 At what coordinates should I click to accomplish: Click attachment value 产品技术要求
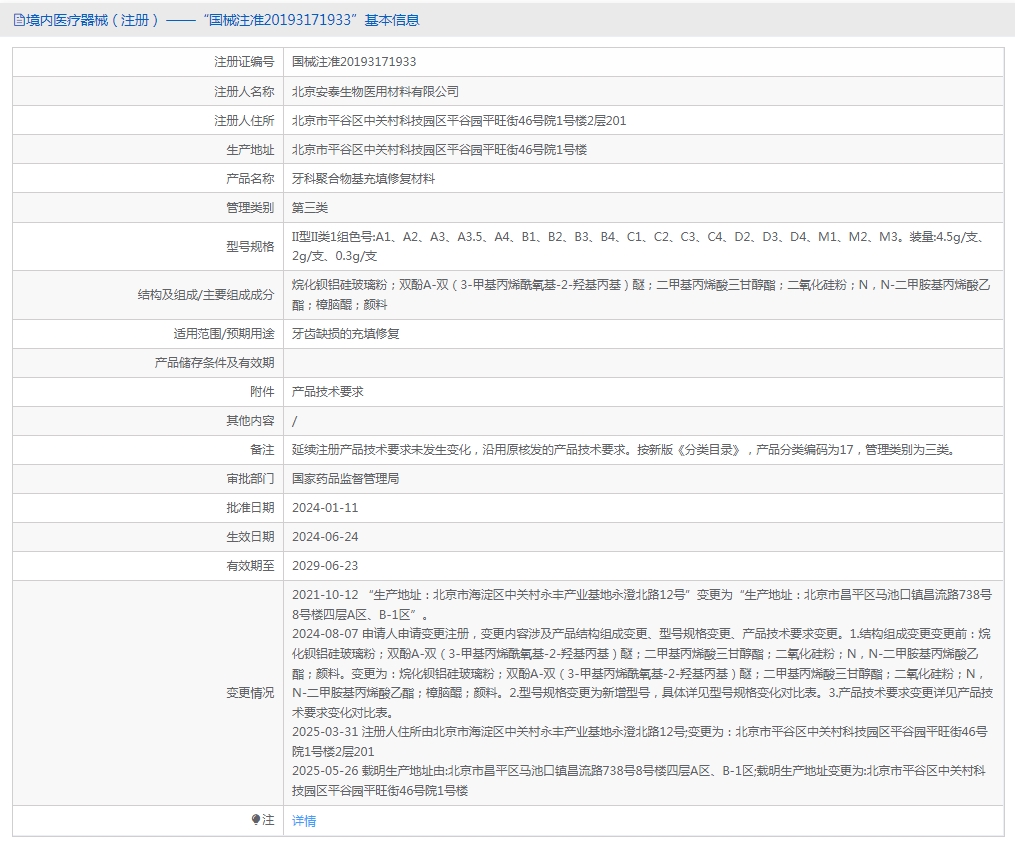(x=328, y=392)
